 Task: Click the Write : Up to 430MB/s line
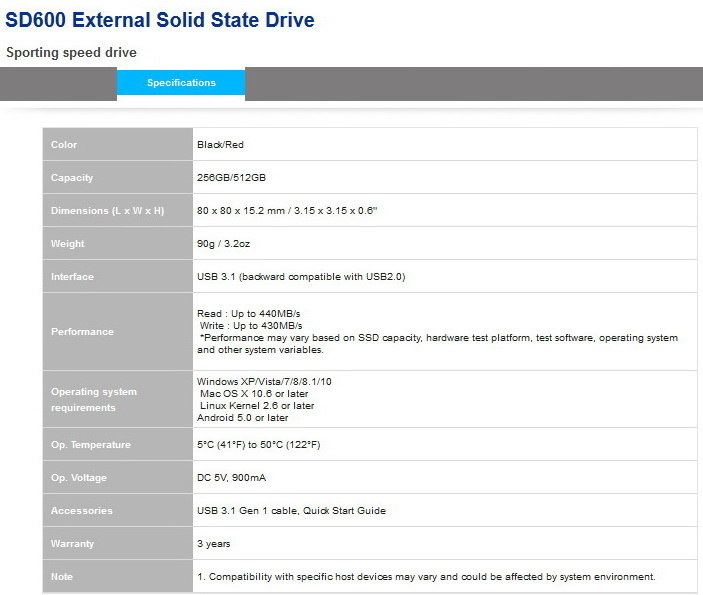coord(251,326)
